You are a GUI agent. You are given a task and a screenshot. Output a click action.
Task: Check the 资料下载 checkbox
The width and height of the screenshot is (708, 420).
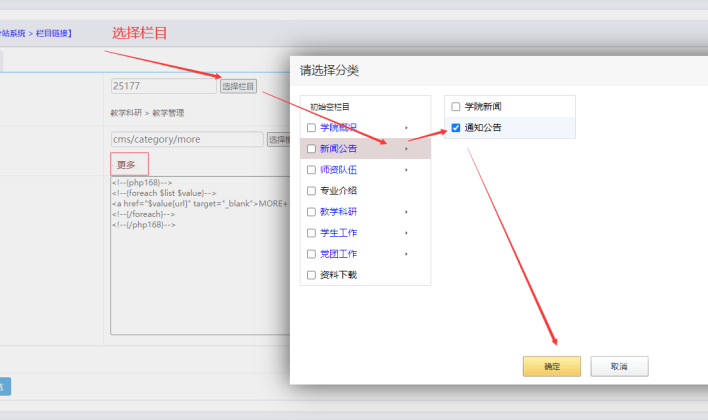[311, 275]
